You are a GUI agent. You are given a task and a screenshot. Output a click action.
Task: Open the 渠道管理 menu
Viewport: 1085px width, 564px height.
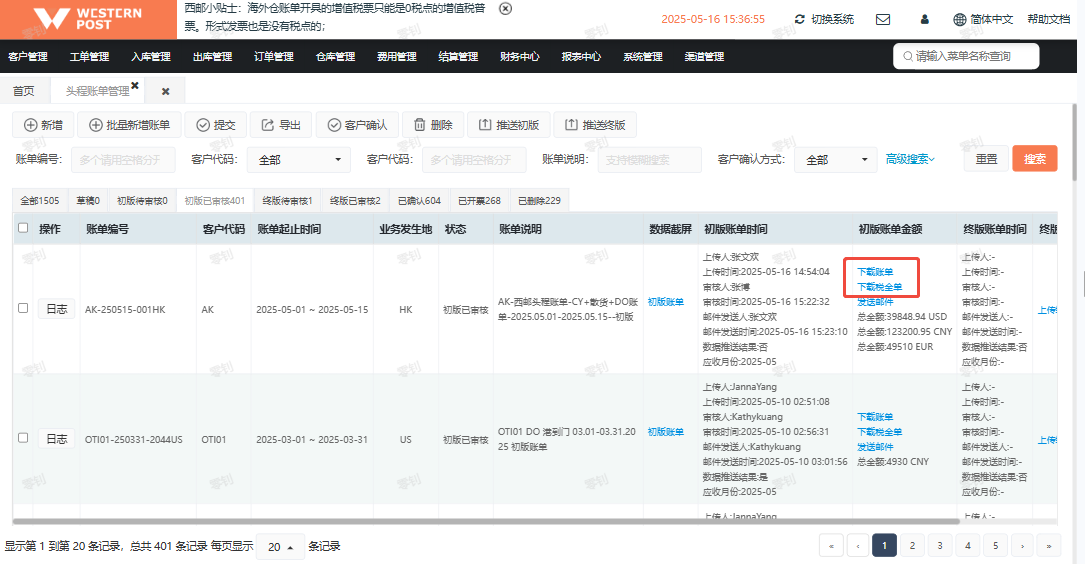click(704, 57)
